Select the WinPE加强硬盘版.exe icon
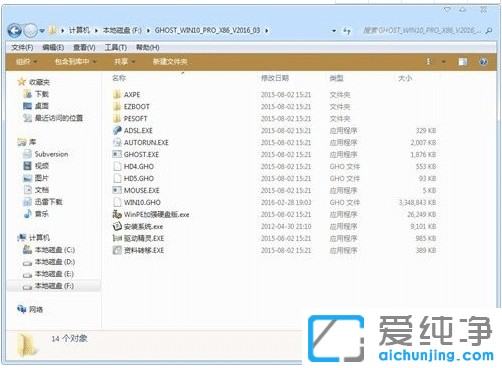502x368 pixels. click(117, 214)
